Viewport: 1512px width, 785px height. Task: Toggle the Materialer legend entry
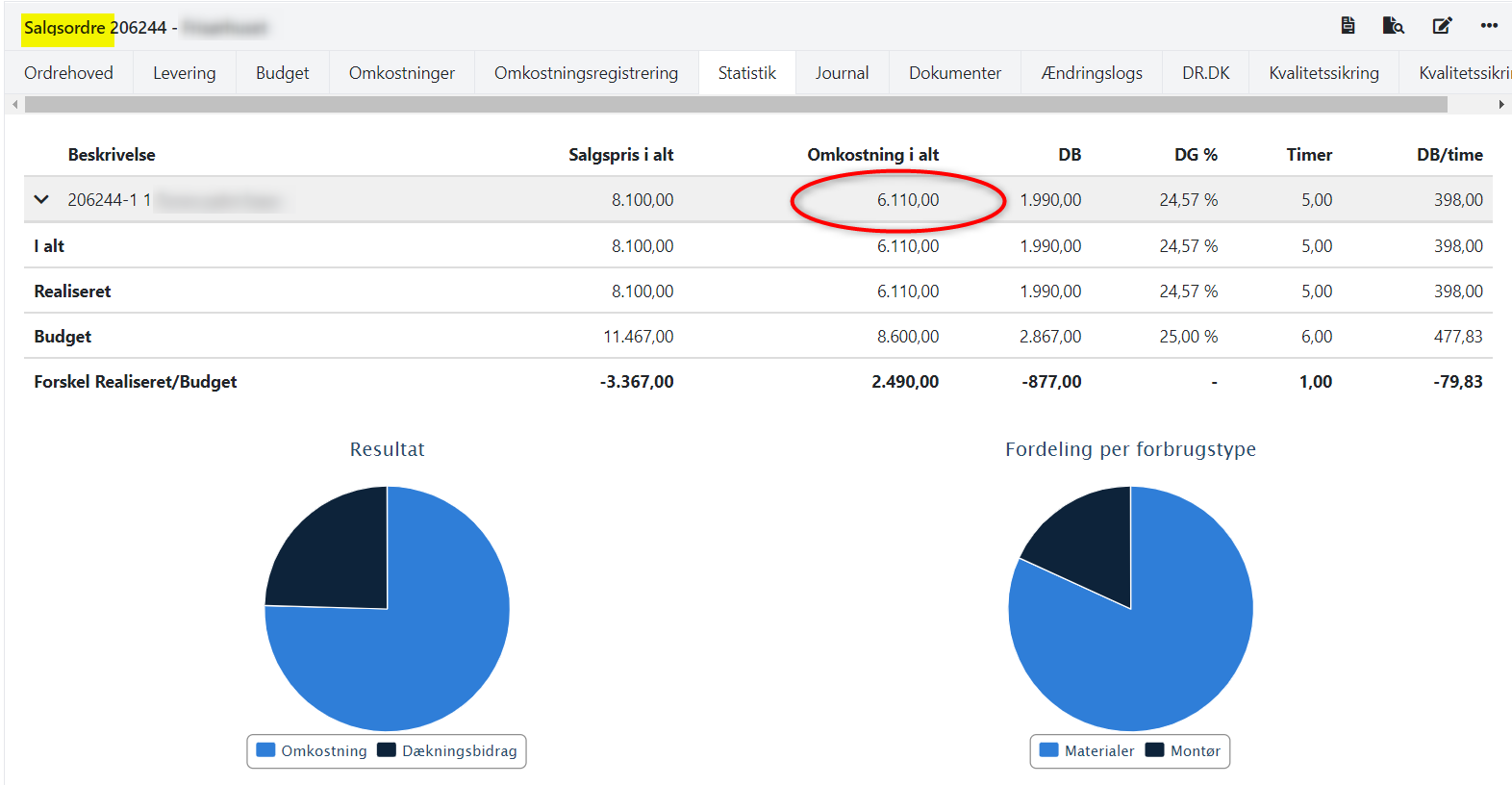point(1088,751)
